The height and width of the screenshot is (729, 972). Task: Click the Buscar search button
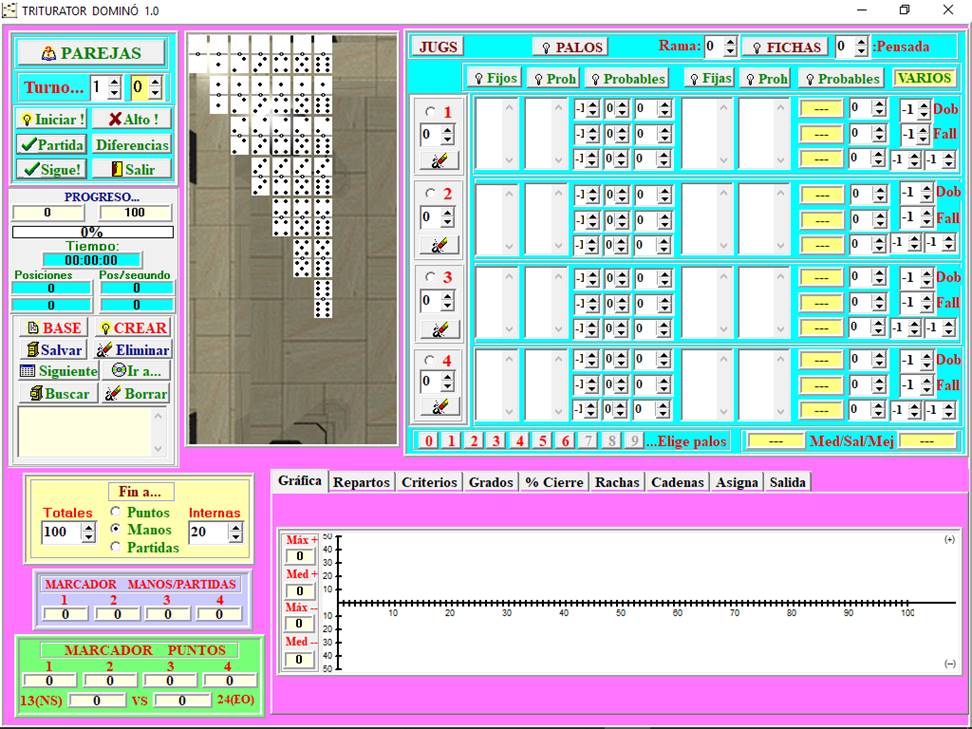pos(57,393)
